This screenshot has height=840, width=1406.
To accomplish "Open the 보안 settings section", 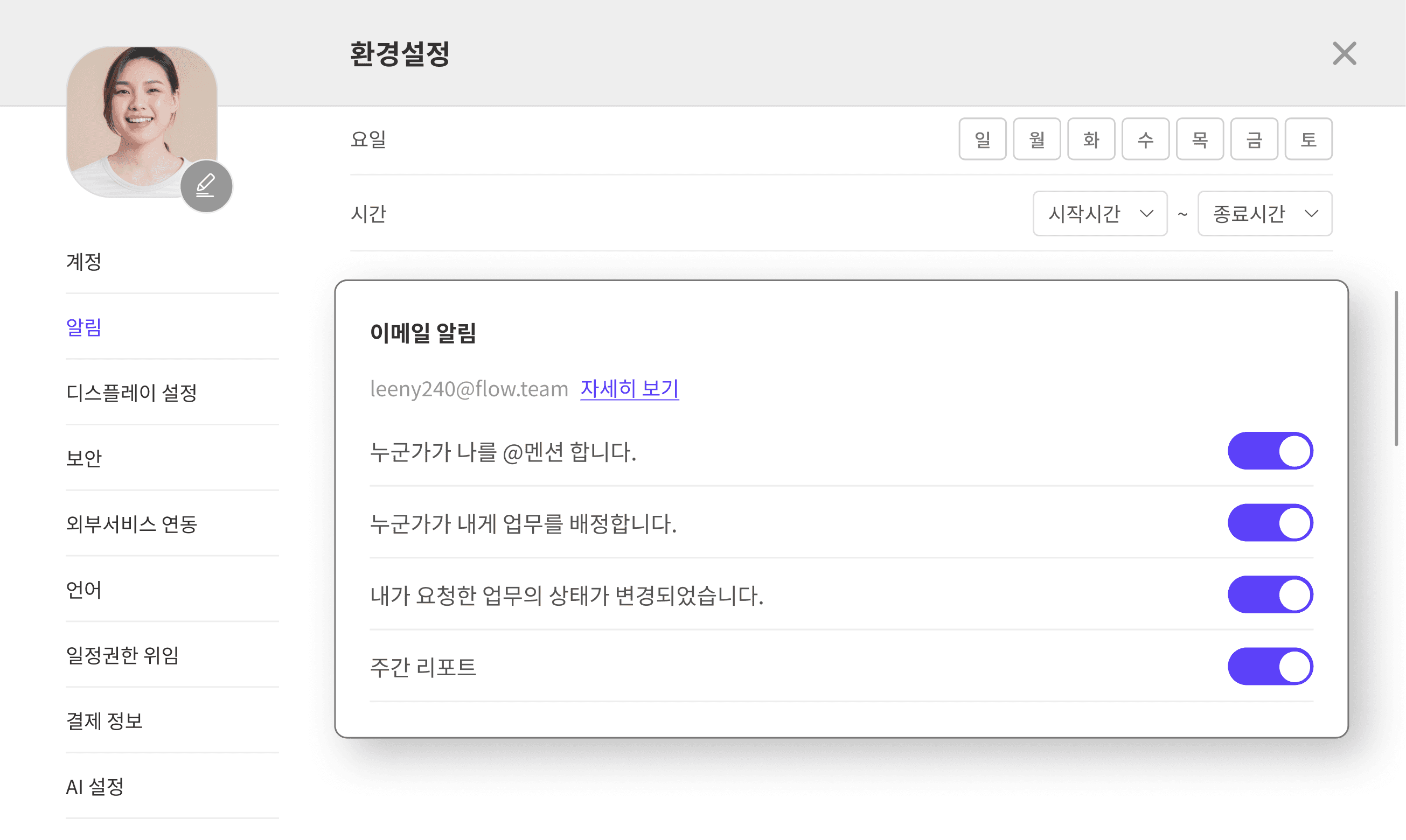I will (x=84, y=458).
